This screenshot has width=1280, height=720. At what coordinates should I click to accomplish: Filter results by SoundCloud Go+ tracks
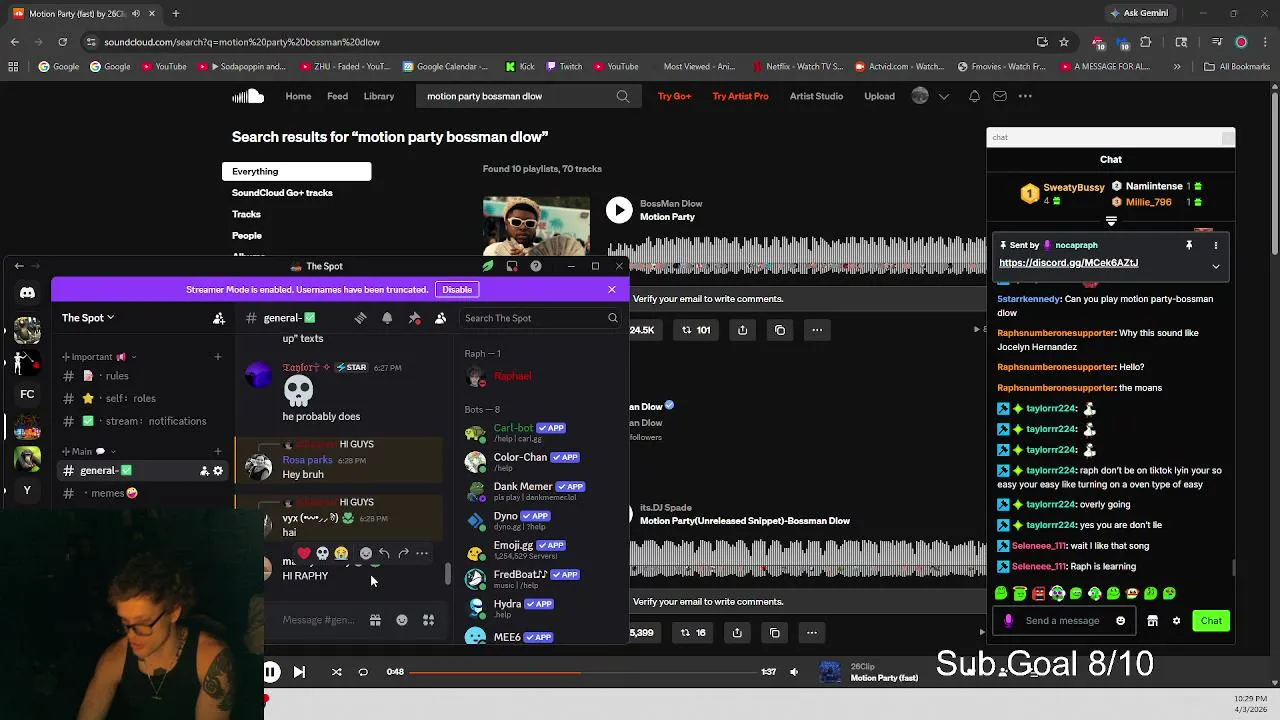(282, 193)
